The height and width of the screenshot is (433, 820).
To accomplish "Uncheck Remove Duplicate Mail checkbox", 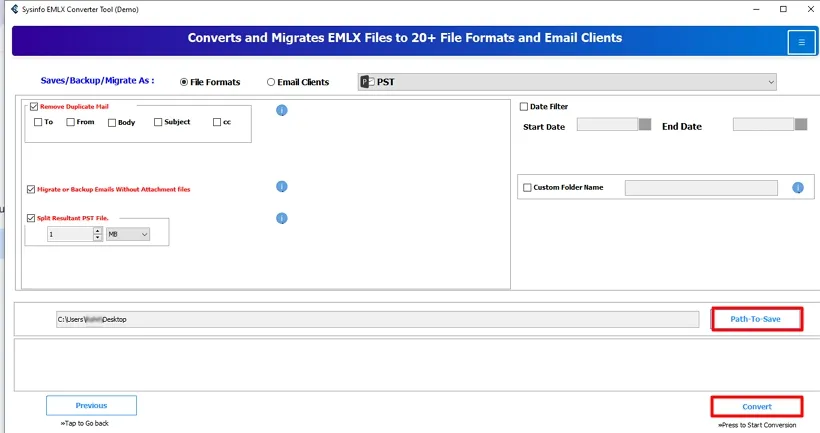I will point(34,107).
